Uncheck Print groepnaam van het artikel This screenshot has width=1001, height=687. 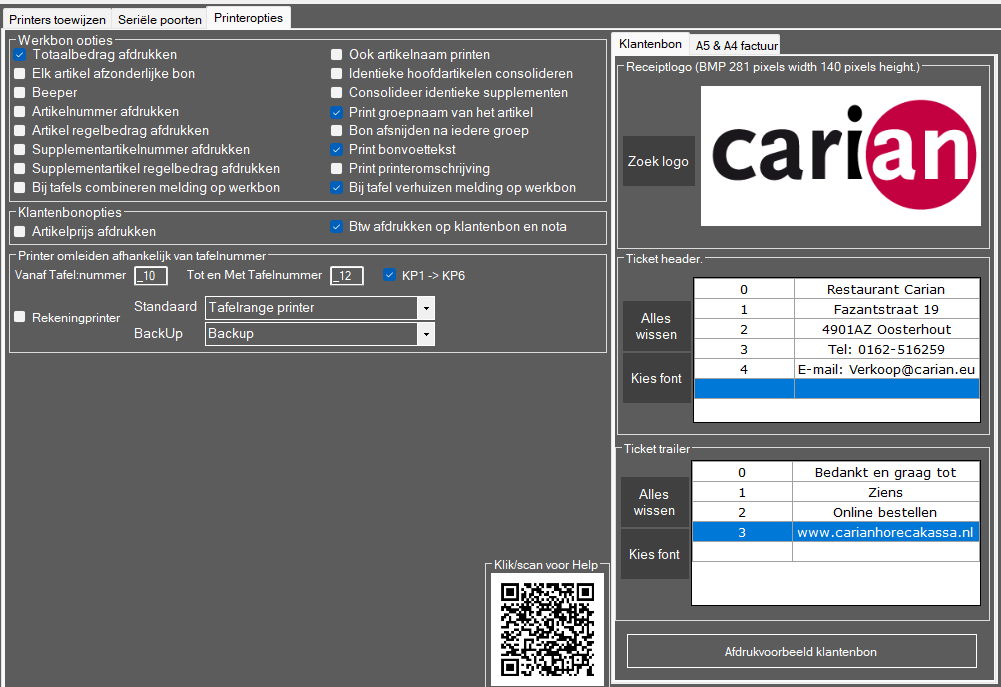[x=336, y=112]
